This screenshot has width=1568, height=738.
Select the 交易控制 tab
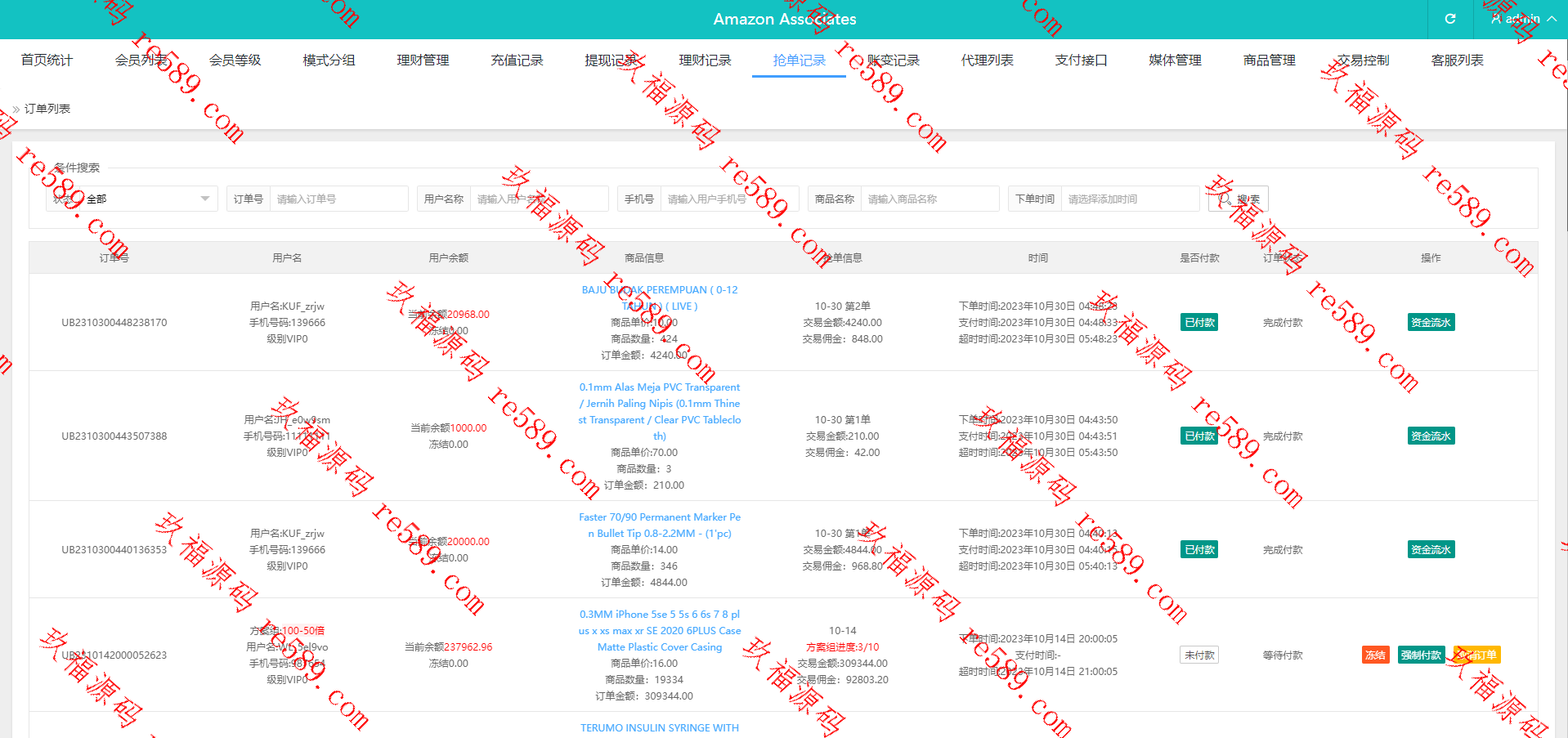(x=1363, y=60)
